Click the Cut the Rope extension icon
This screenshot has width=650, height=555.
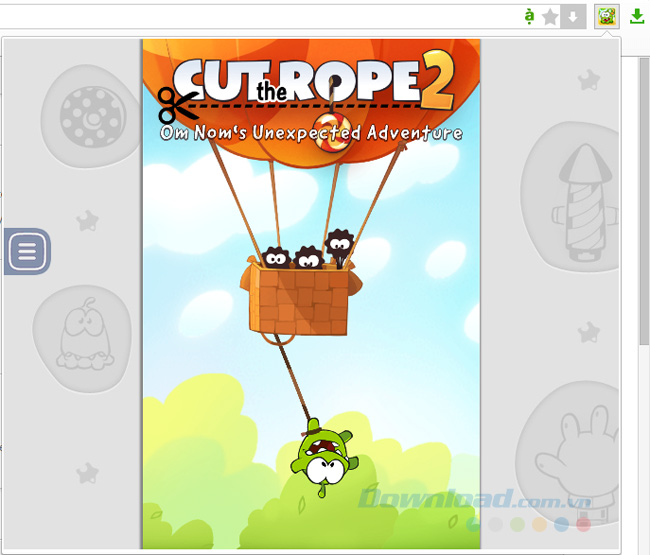click(607, 17)
